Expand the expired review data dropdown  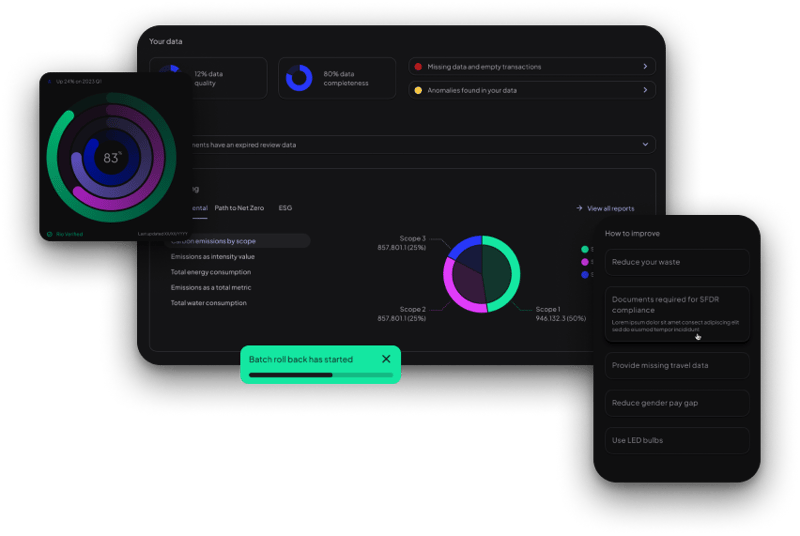pos(645,144)
